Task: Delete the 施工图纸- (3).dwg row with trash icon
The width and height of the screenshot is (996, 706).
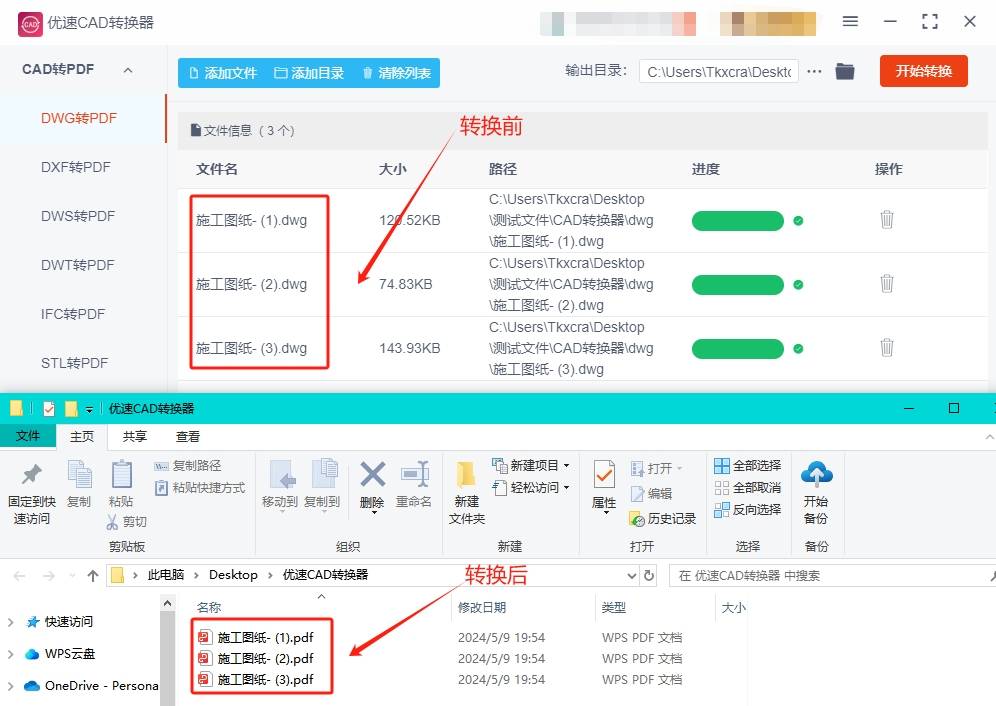Action: pyautogui.click(x=887, y=348)
